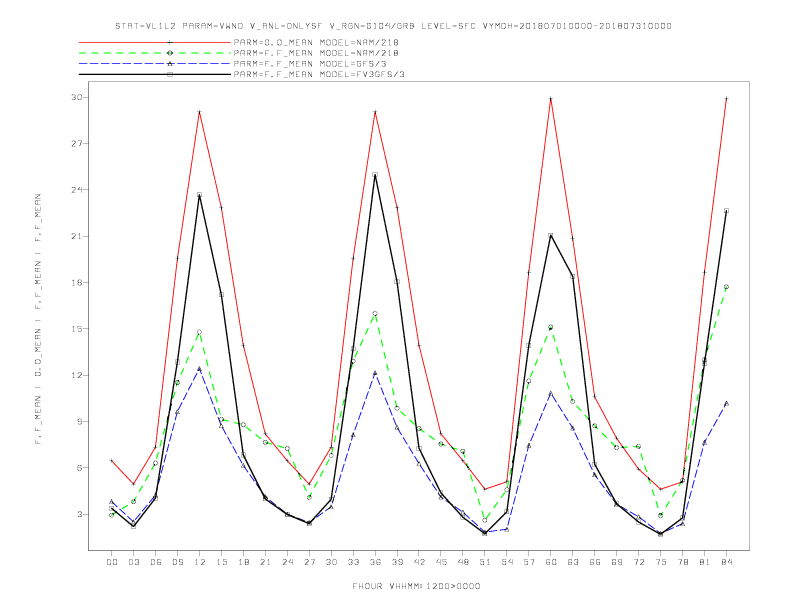Click x-axis tick label 78

[682, 562]
